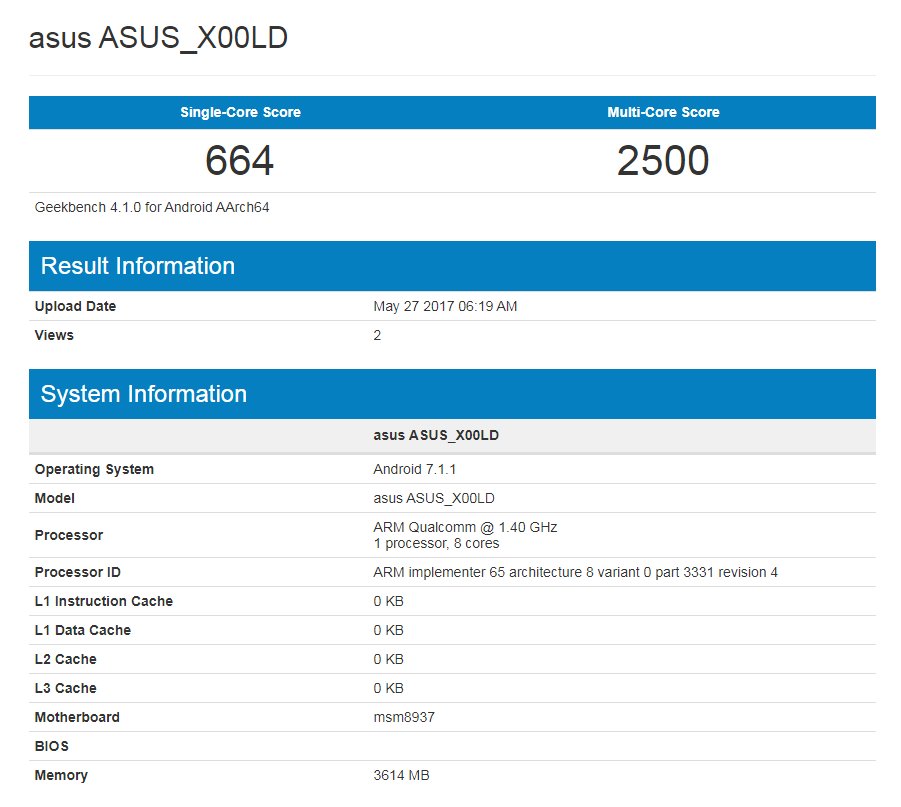Click the Multi-Core Score header
Viewport: 901px width, 807px height.
pos(663,112)
